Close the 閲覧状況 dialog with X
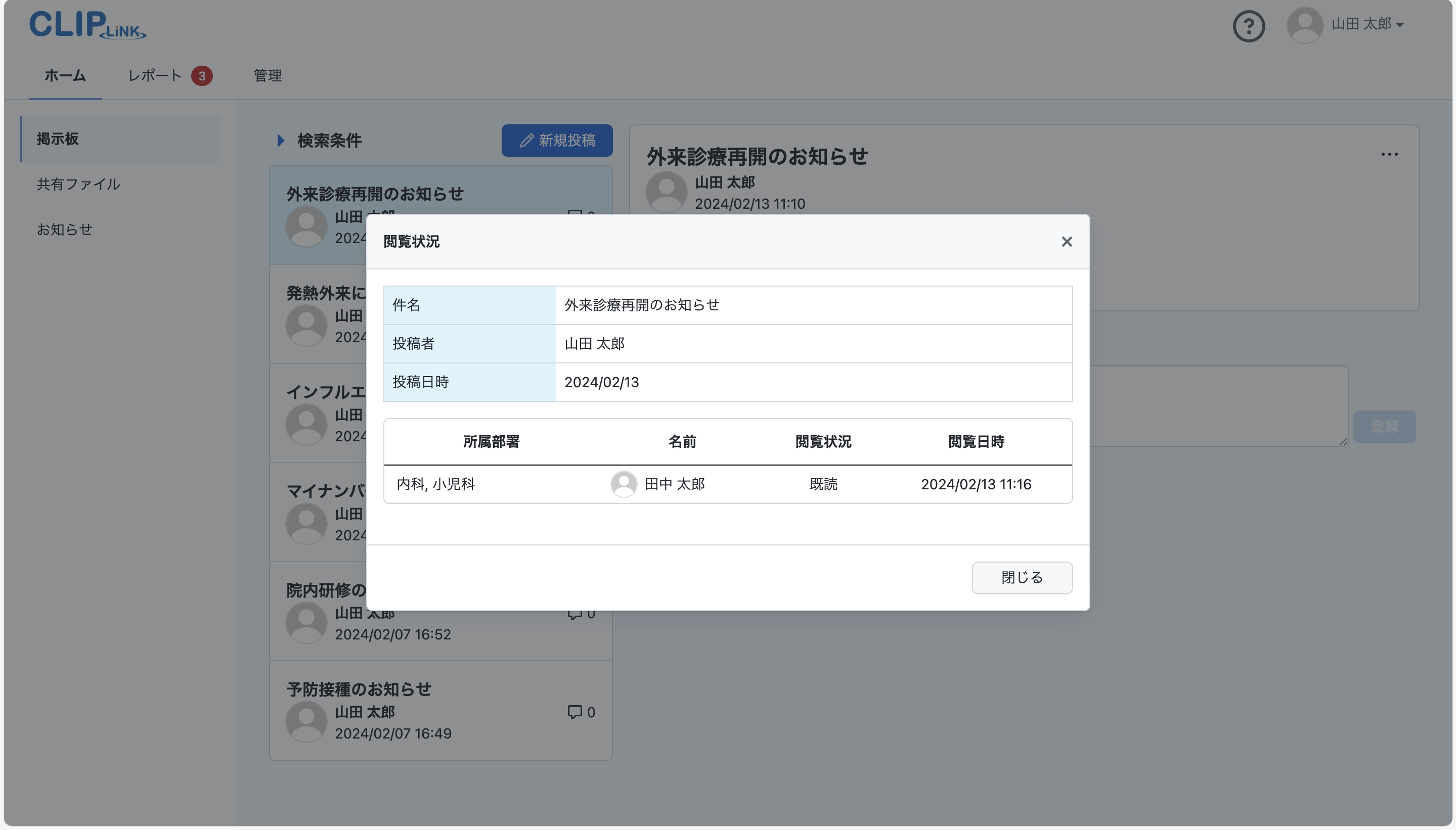This screenshot has height=830, width=1456. point(1067,242)
